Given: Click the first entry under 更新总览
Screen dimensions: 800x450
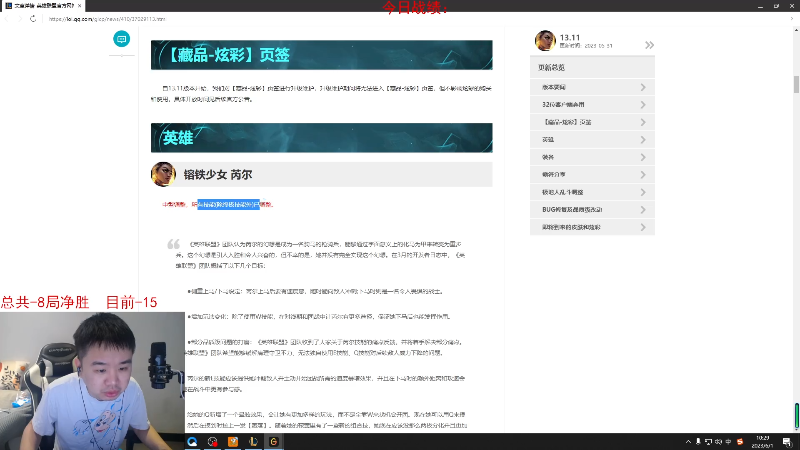Looking at the screenshot, I should click(592, 87).
